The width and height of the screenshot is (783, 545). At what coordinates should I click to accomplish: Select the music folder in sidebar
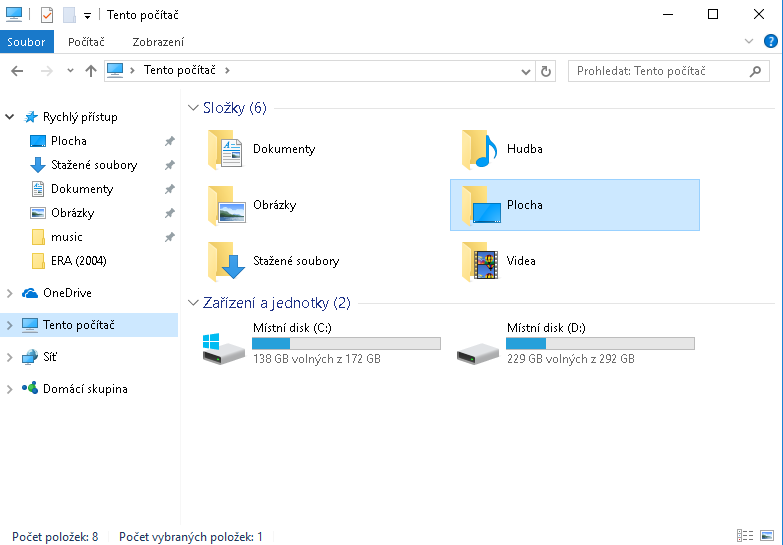[x=66, y=237]
